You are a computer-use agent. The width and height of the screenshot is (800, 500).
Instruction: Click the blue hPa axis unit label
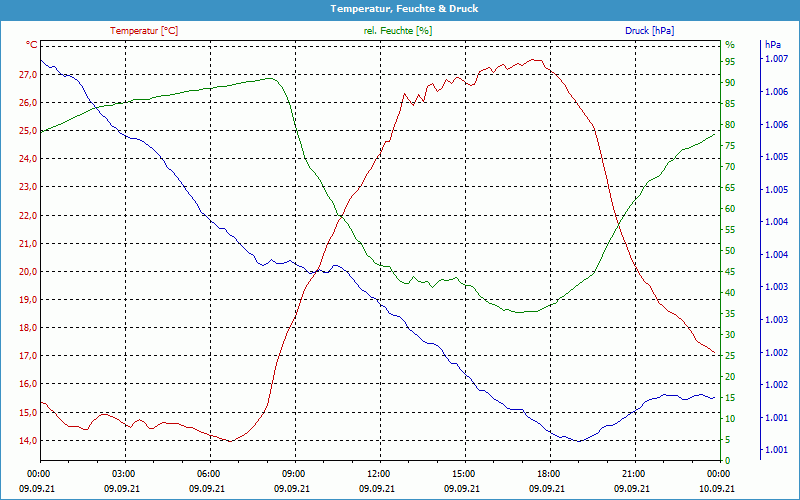[773, 45]
